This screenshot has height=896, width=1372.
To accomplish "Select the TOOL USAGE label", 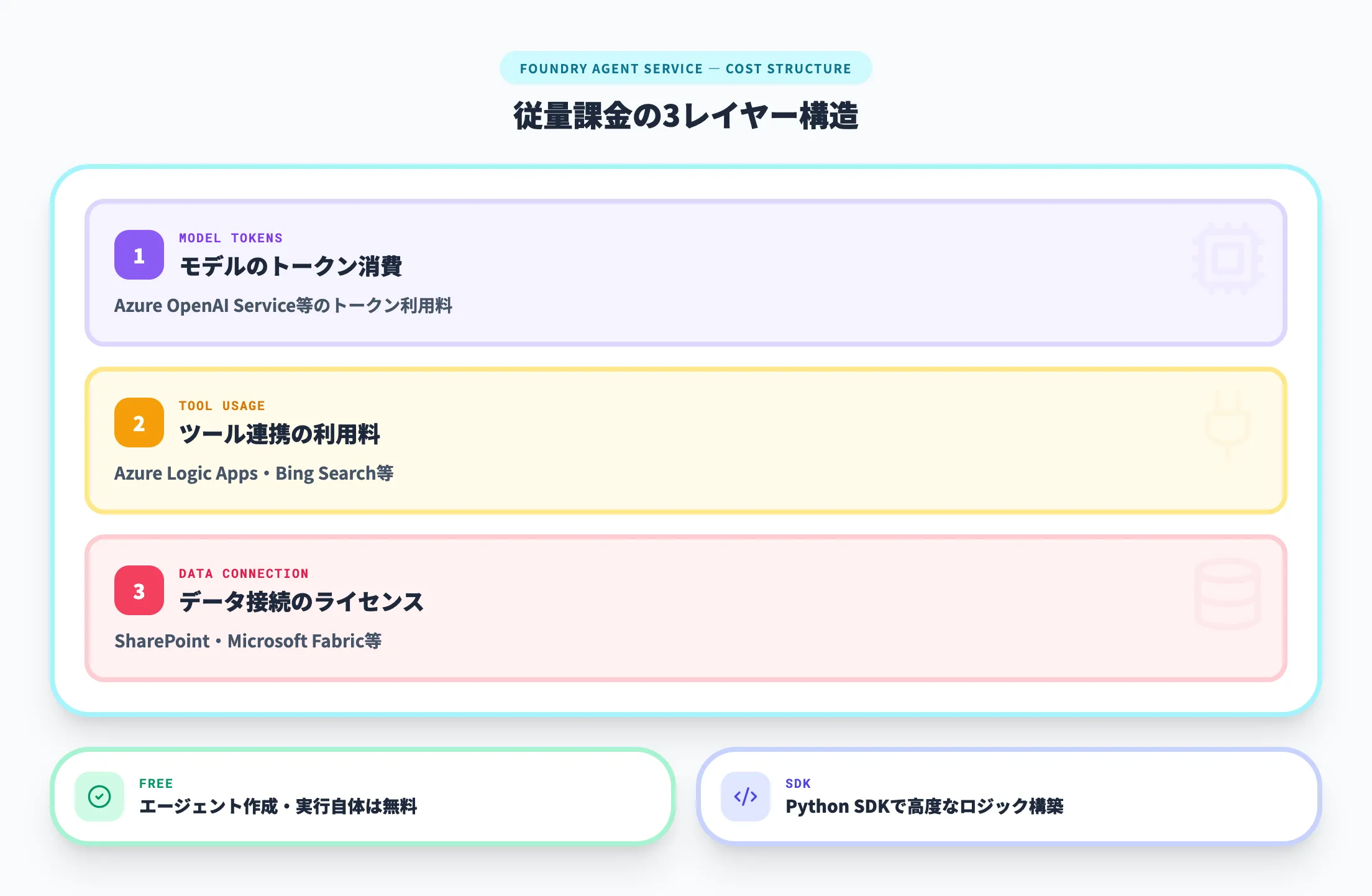I will pyautogui.click(x=222, y=406).
